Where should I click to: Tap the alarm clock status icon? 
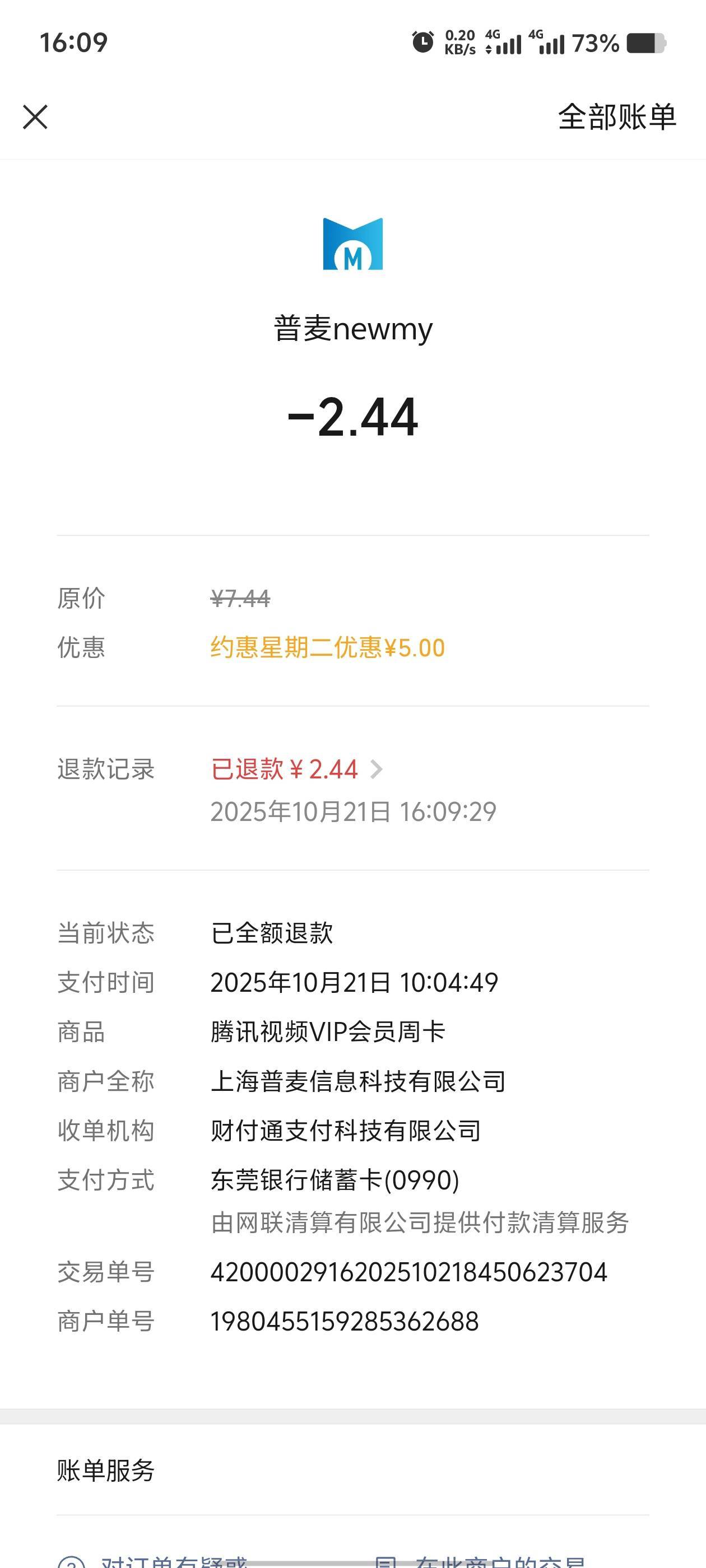point(422,43)
